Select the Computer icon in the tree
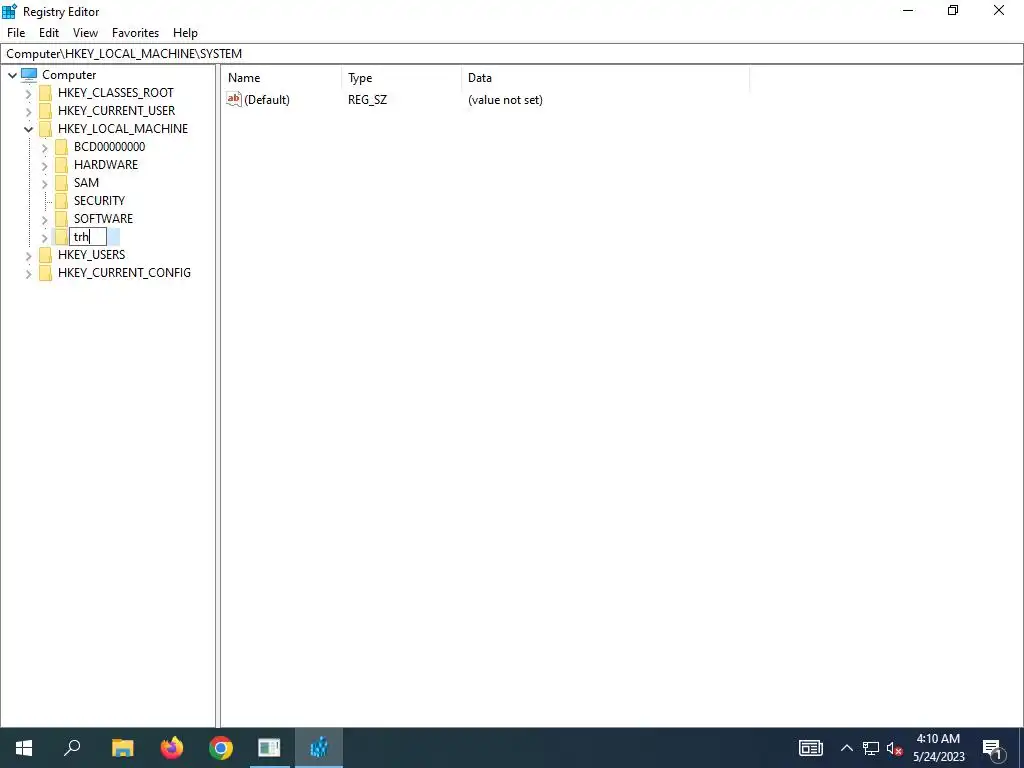1024x768 pixels. [x=29, y=74]
